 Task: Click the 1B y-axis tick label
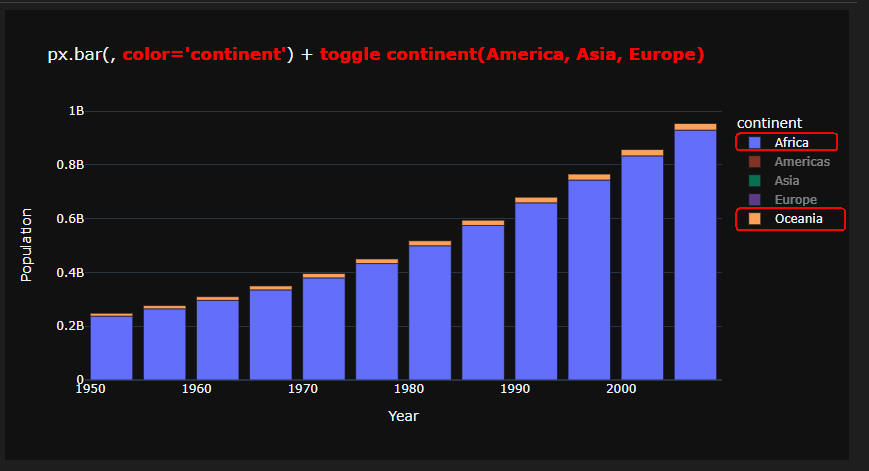pyautogui.click(x=76, y=111)
